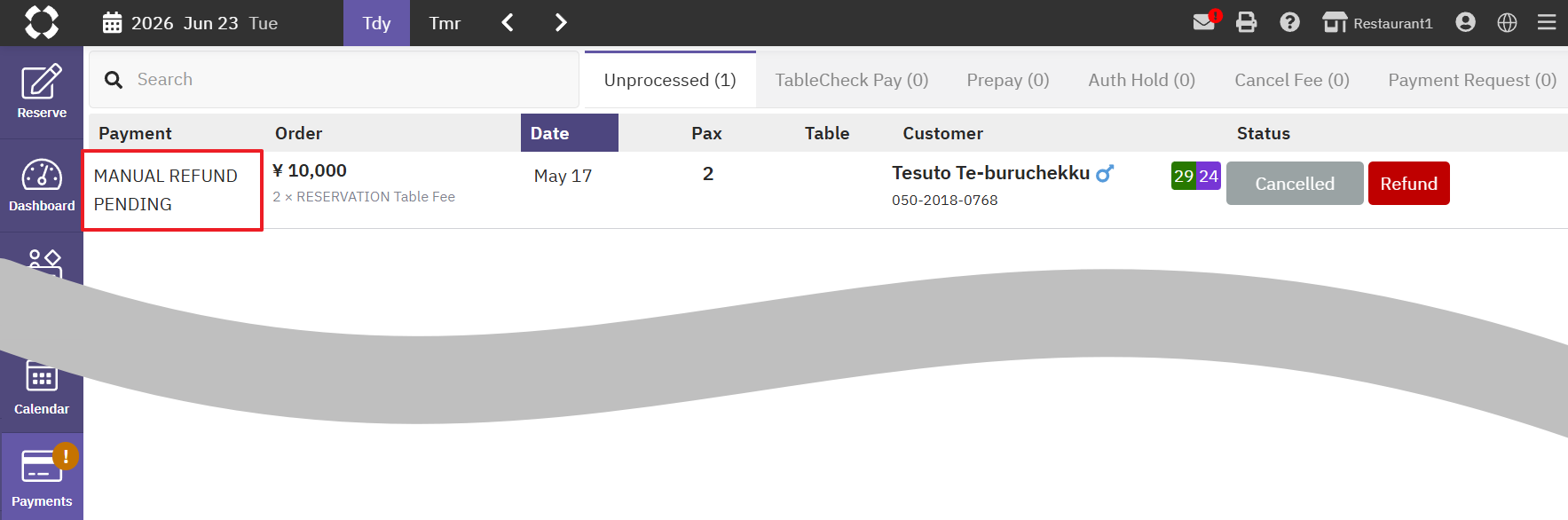Image resolution: width=1568 pixels, height=520 pixels.
Task: Open customer Tesuto Te-buruchekku
Action: (990, 173)
